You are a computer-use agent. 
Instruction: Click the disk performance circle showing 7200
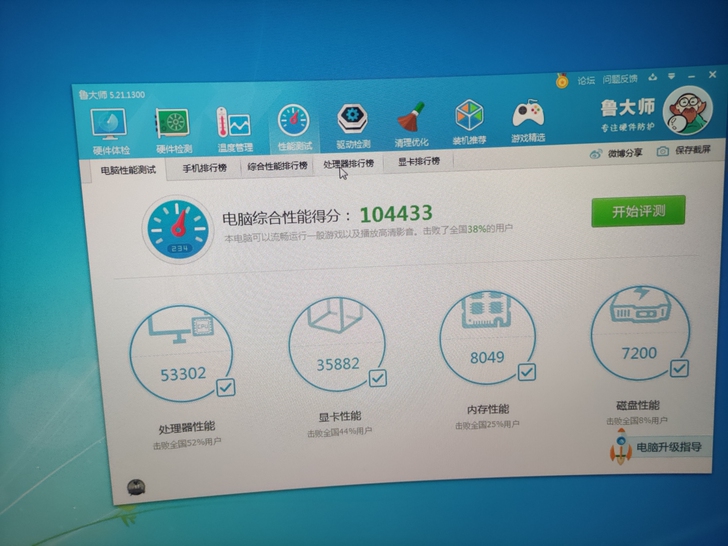pos(640,332)
